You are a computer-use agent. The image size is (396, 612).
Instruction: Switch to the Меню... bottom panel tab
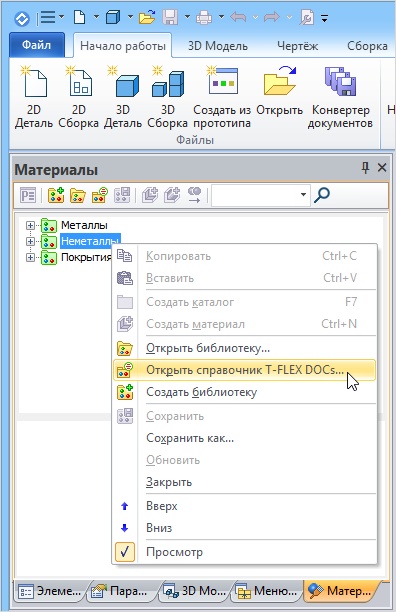point(267,591)
